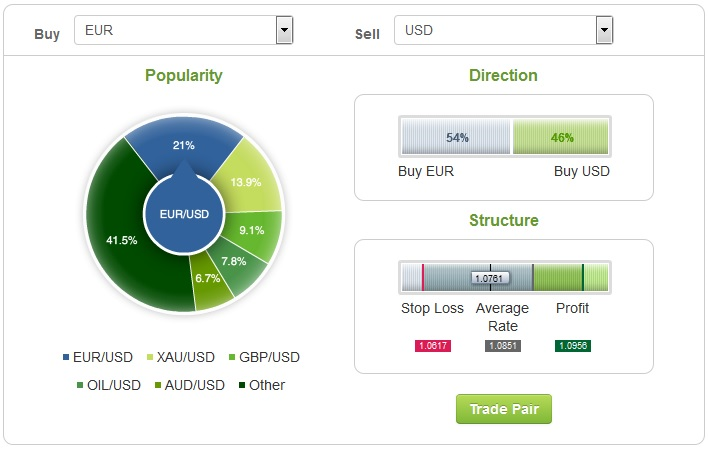Click the 54% Buy EUR direction bar
This screenshot has width=708, height=449.
[x=456, y=137]
